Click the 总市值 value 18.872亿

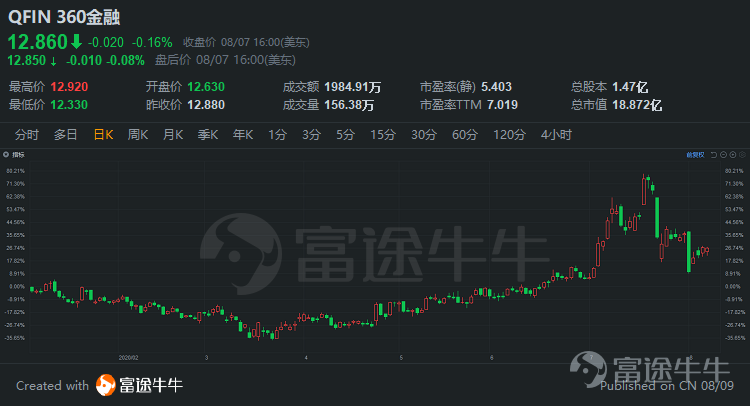tap(637, 105)
